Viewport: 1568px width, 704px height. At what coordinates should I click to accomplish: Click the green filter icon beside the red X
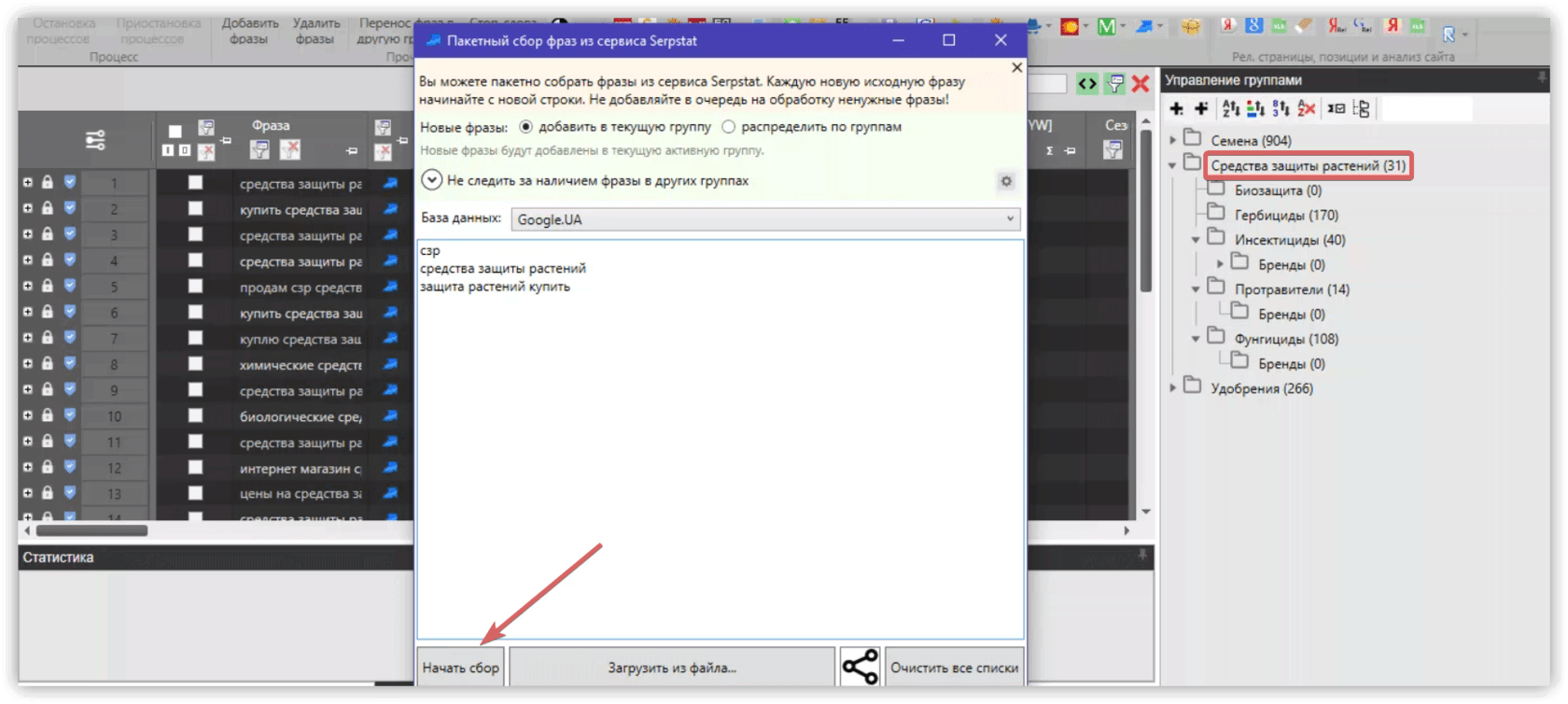[1114, 84]
